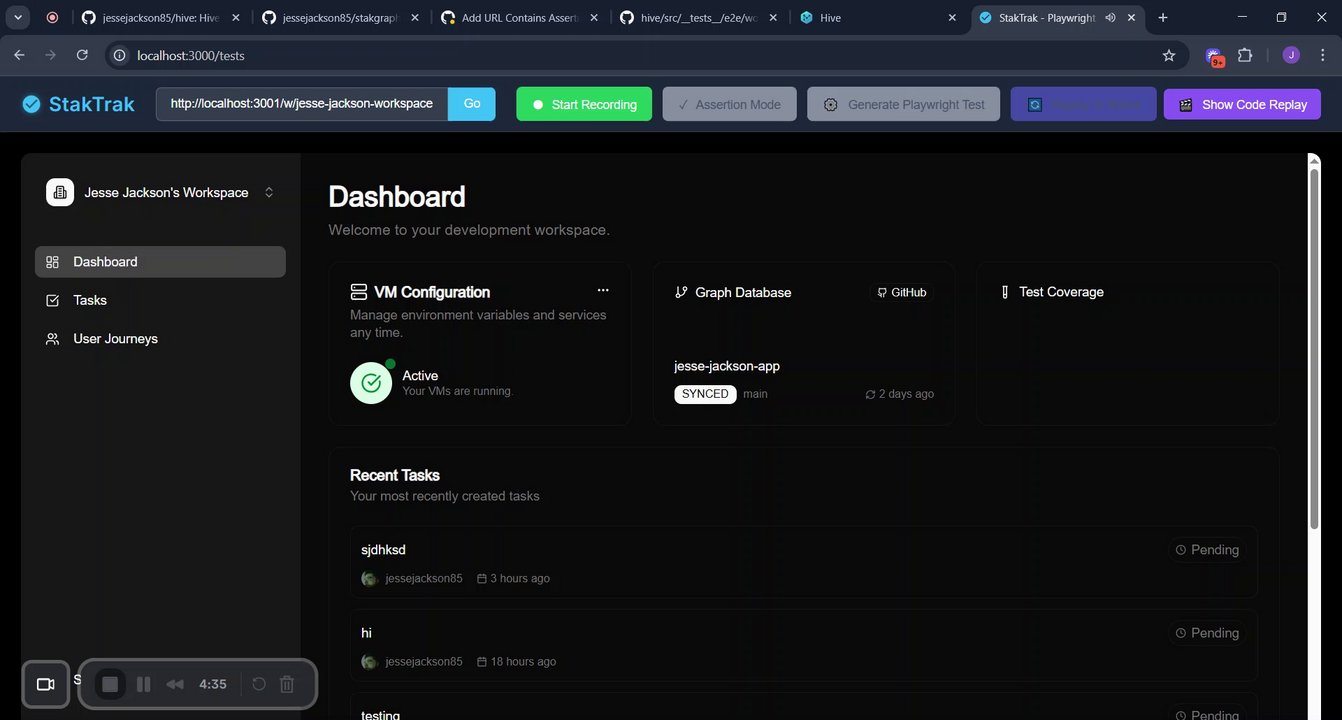Screen dimensions: 1342x720
Task: Click the calendar icon beside '18 hours ago'
Action: tap(482, 662)
